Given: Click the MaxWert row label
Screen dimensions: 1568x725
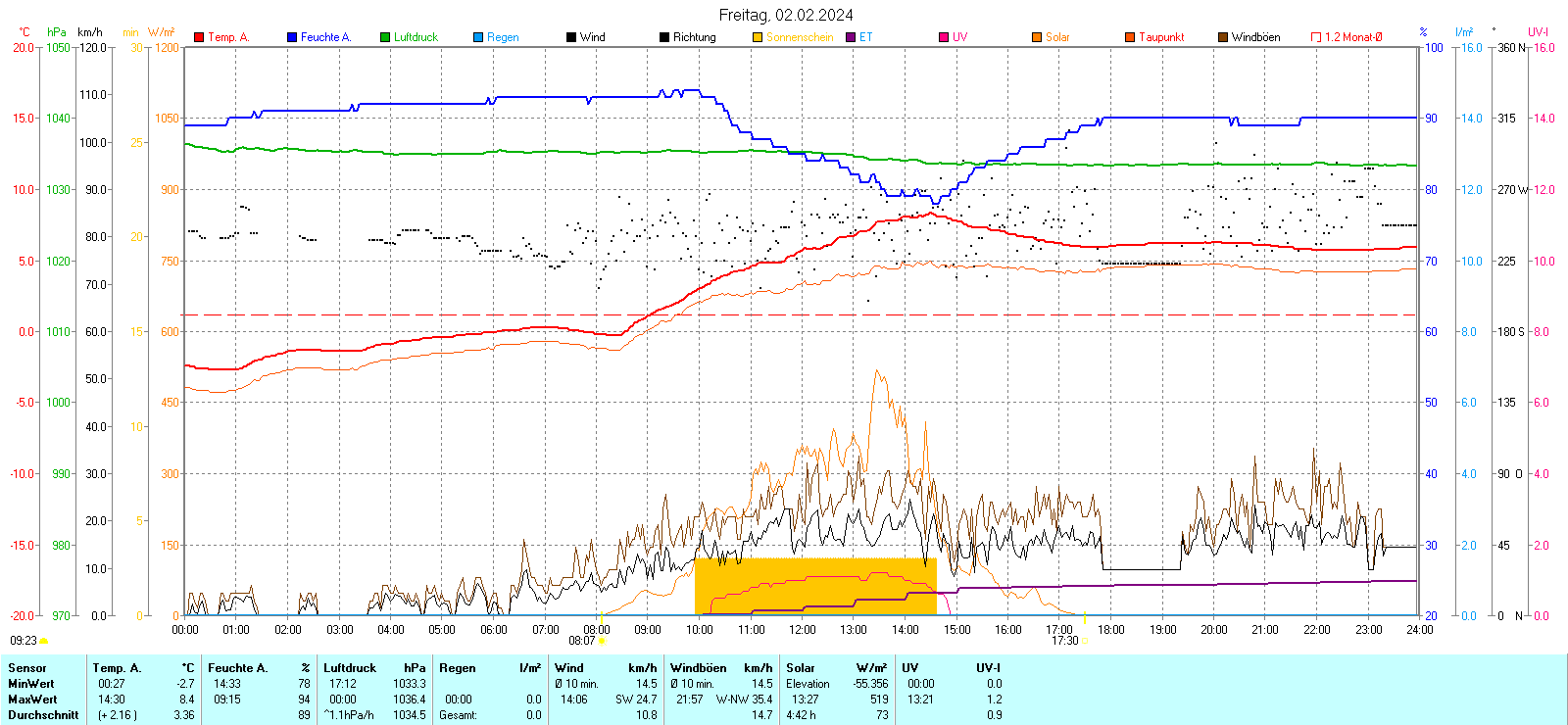Looking at the screenshot, I should 32,700.
